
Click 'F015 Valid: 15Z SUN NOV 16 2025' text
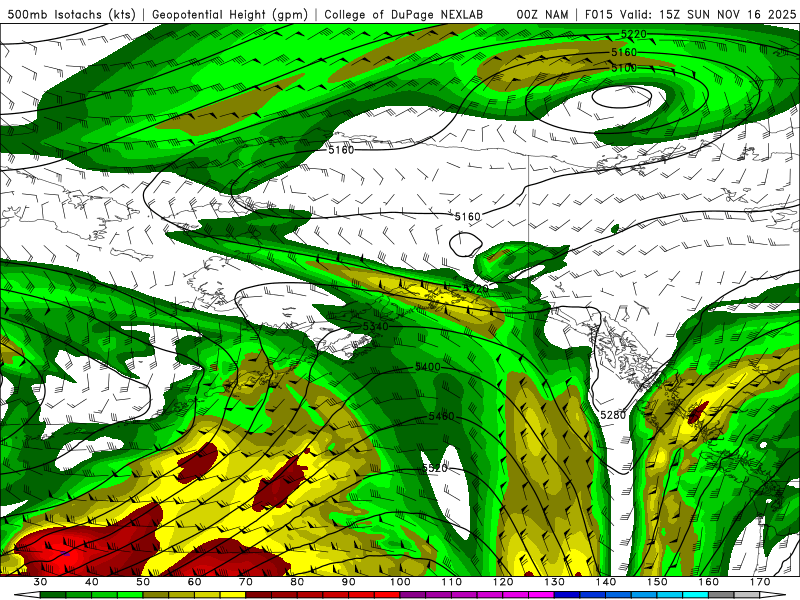pyautogui.click(x=690, y=14)
